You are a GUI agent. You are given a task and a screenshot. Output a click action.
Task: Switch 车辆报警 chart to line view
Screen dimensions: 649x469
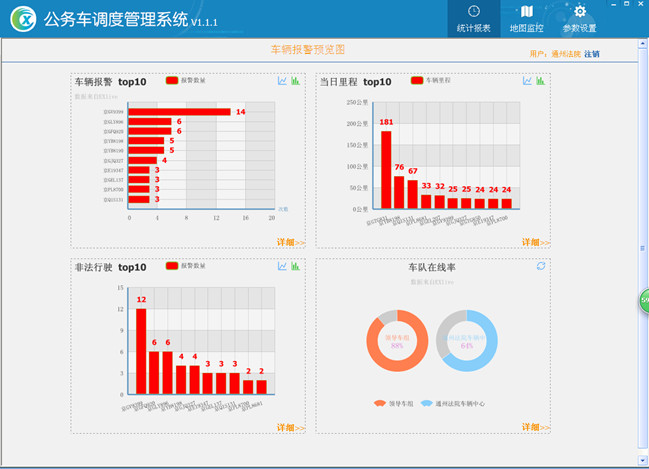point(283,81)
